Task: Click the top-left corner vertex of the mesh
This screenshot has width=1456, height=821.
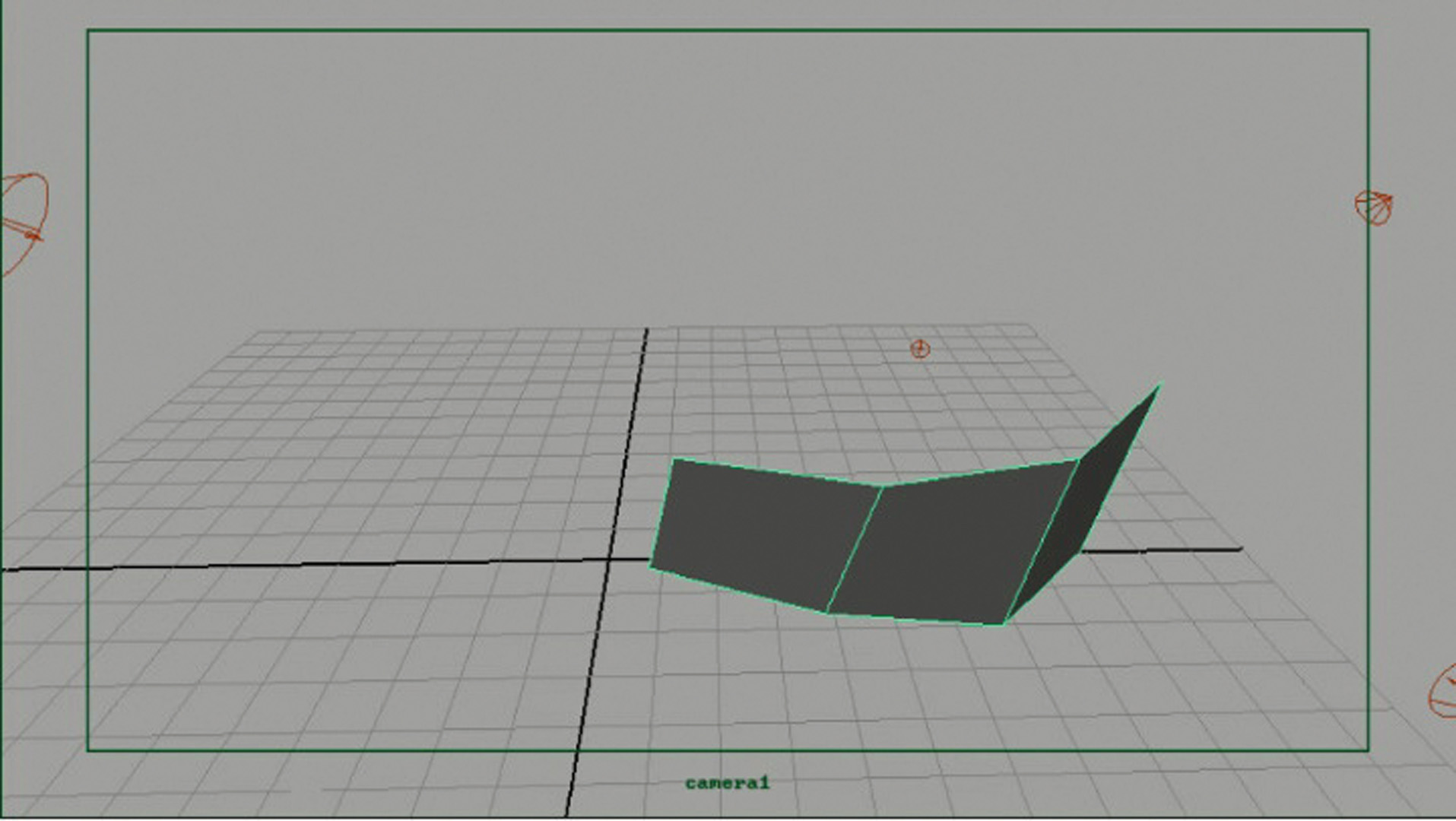Action: 674,459
